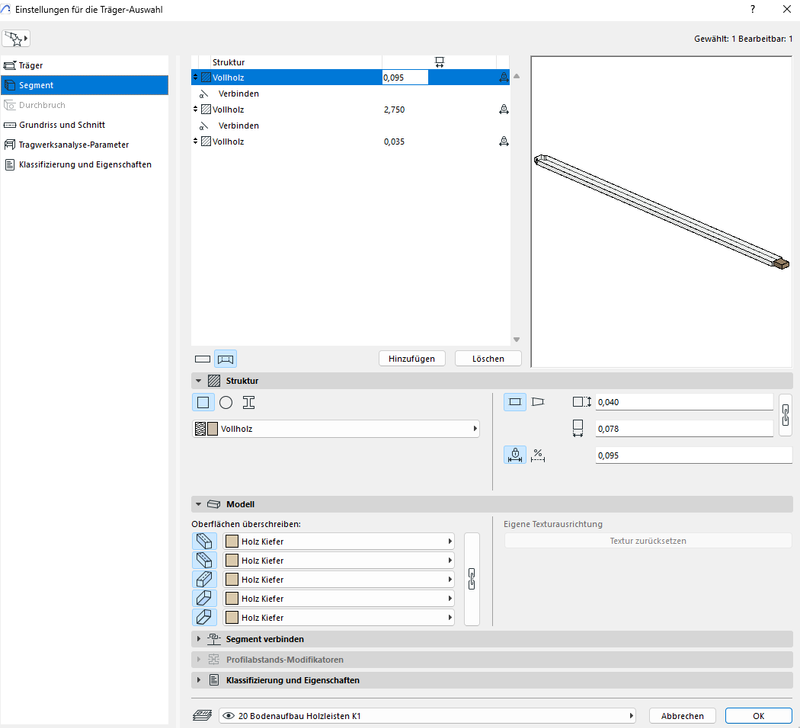Viewport: 800px width, 728px height.
Task: Click the beam height icon beside 0,040
Action: tap(581, 402)
